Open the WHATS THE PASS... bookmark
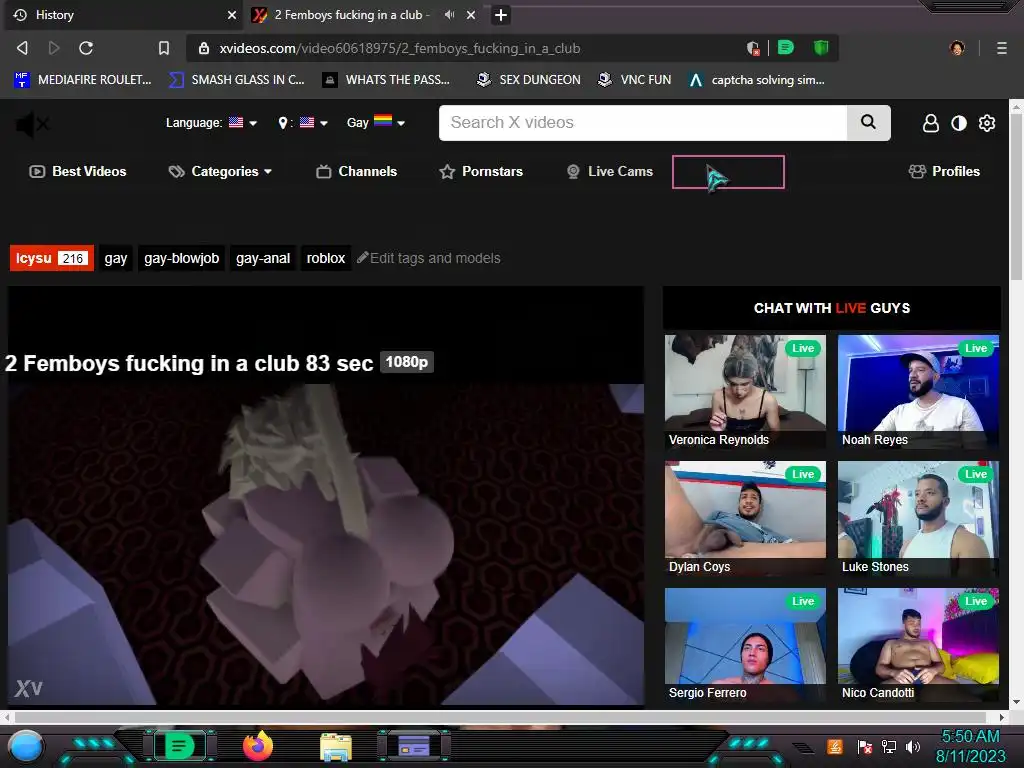1024x768 pixels. click(x=387, y=80)
